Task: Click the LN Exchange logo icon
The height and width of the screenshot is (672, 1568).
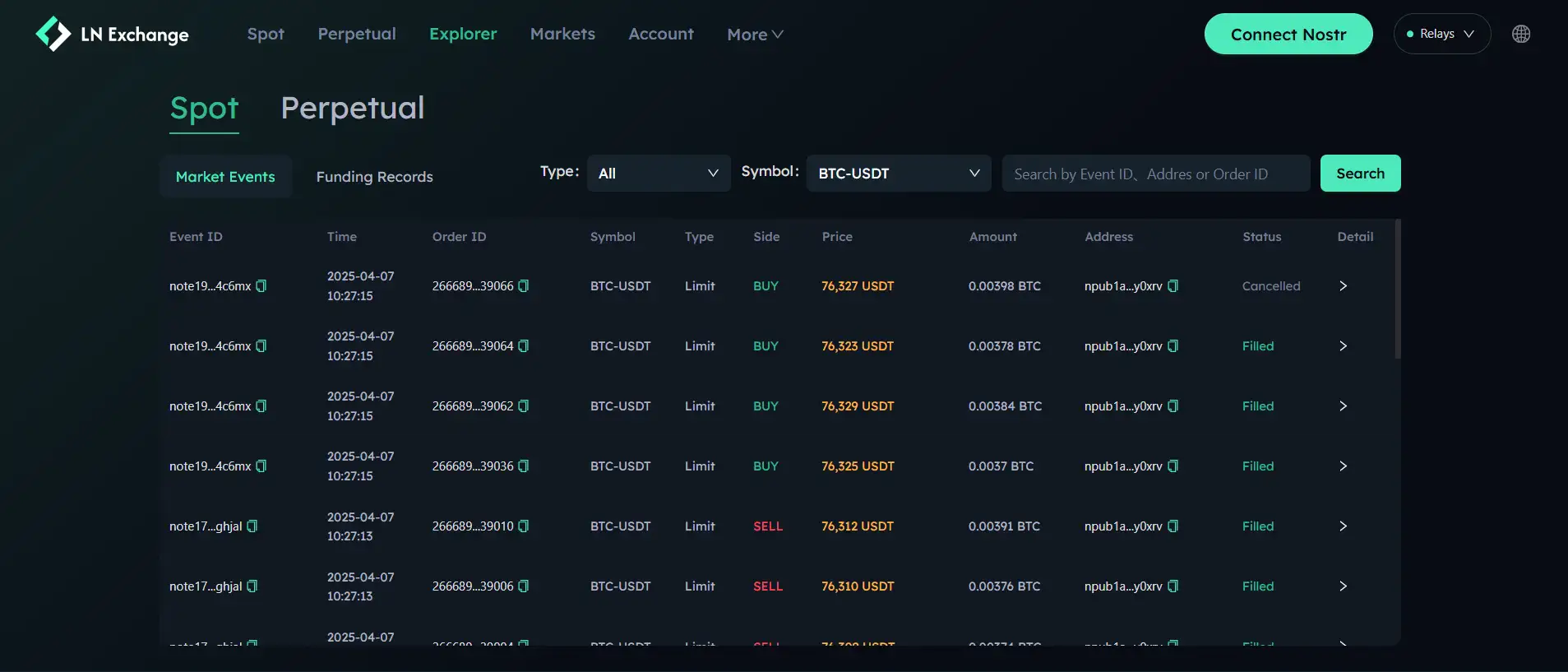Action: pos(53,34)
